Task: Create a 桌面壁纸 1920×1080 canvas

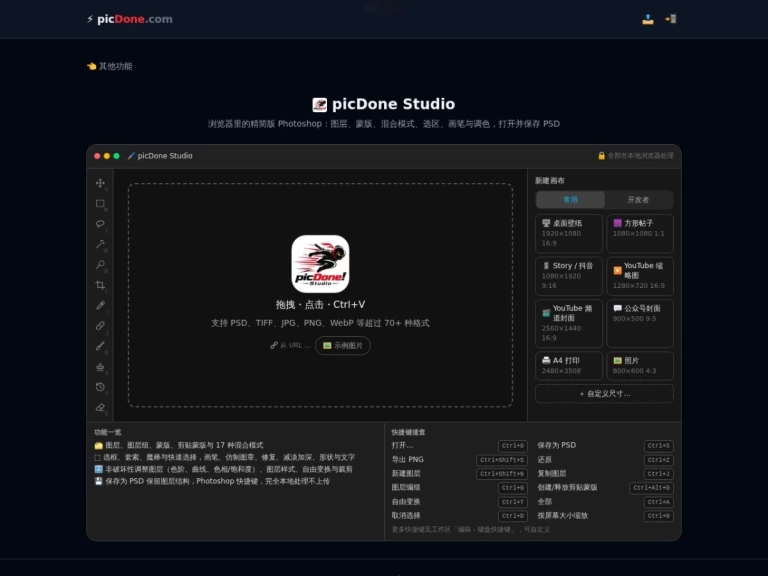Action: [x=569, y=233]
